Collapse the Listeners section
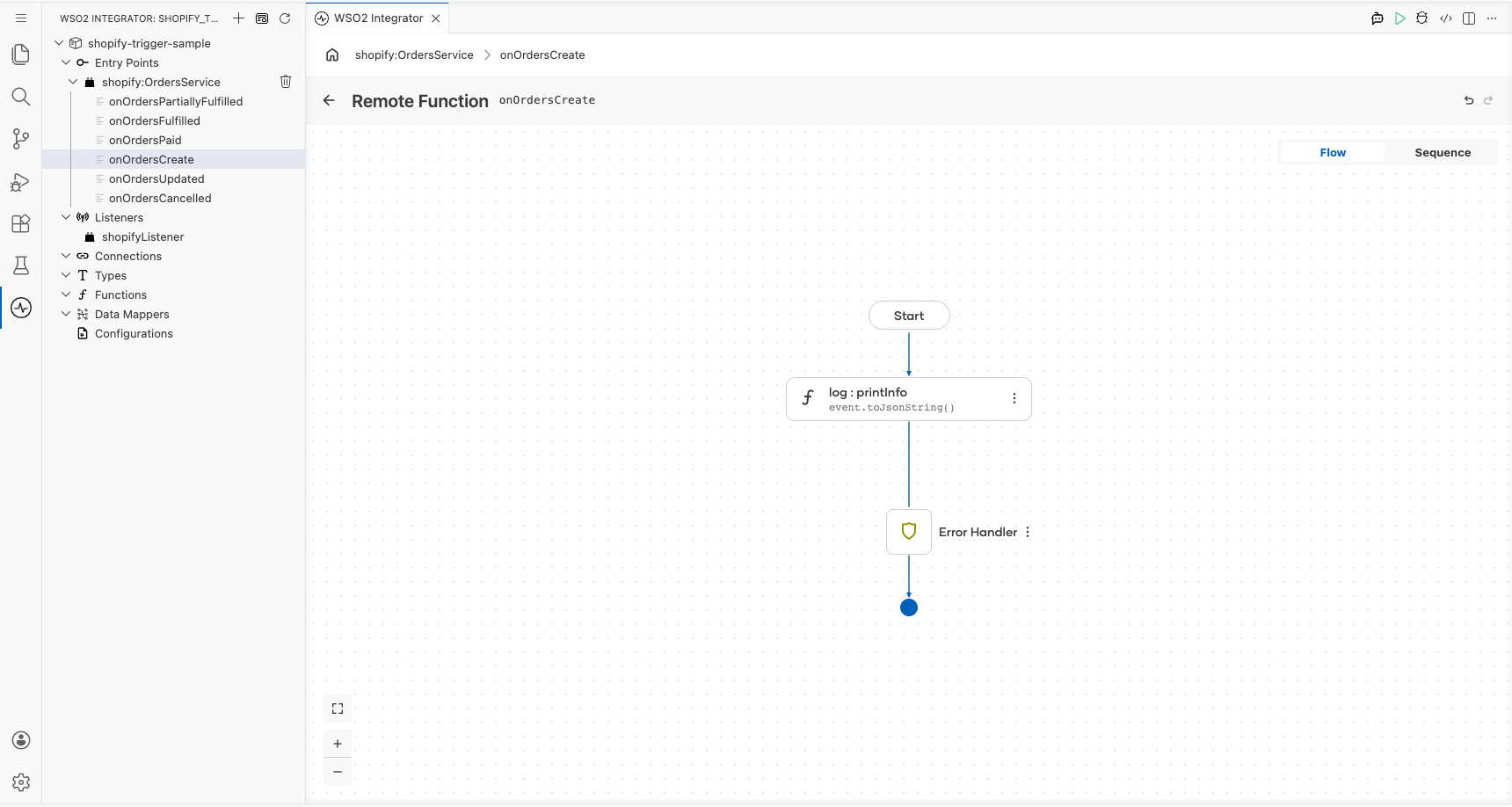 [x=66, y=217]
